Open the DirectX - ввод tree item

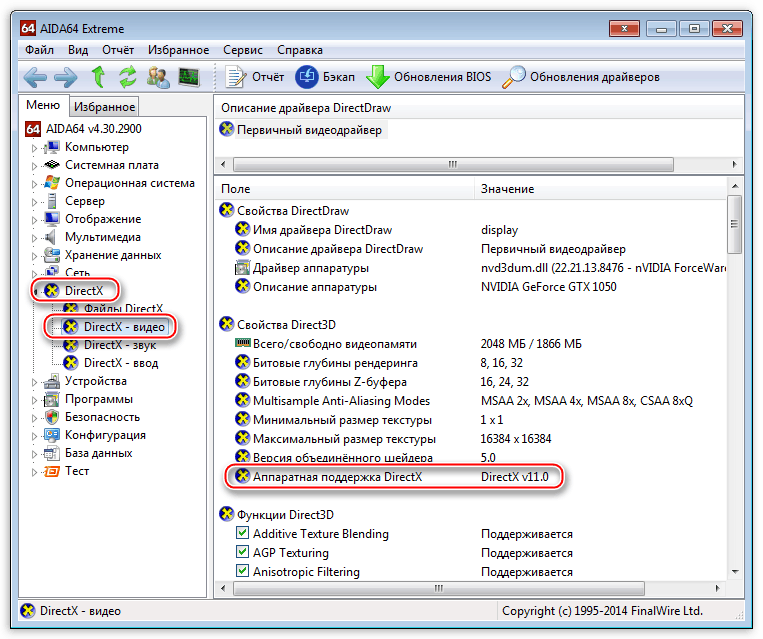111,363
